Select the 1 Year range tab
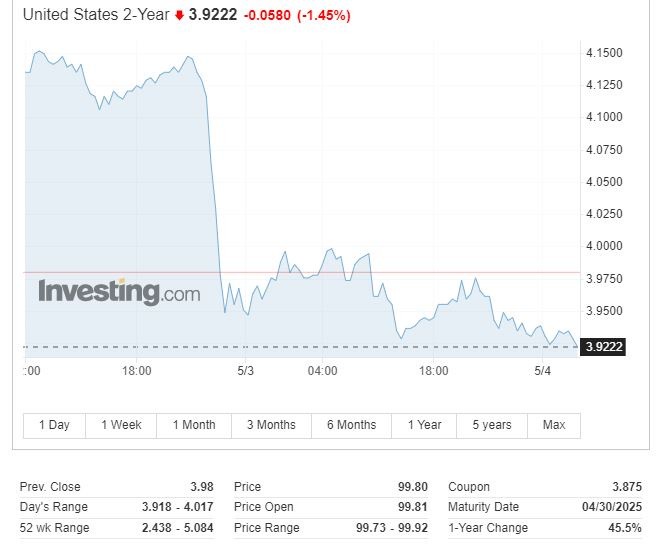Viewport: 665px width, 546px height. coord(424,425)
